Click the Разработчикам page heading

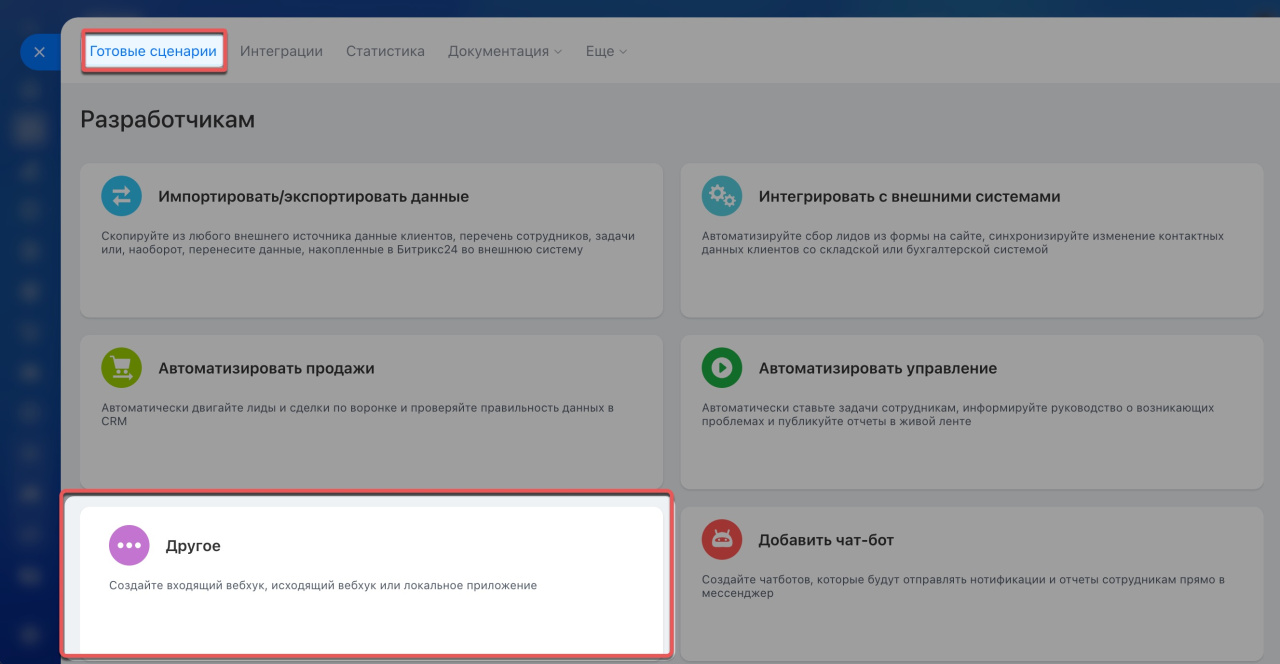[x=168, y=119]
